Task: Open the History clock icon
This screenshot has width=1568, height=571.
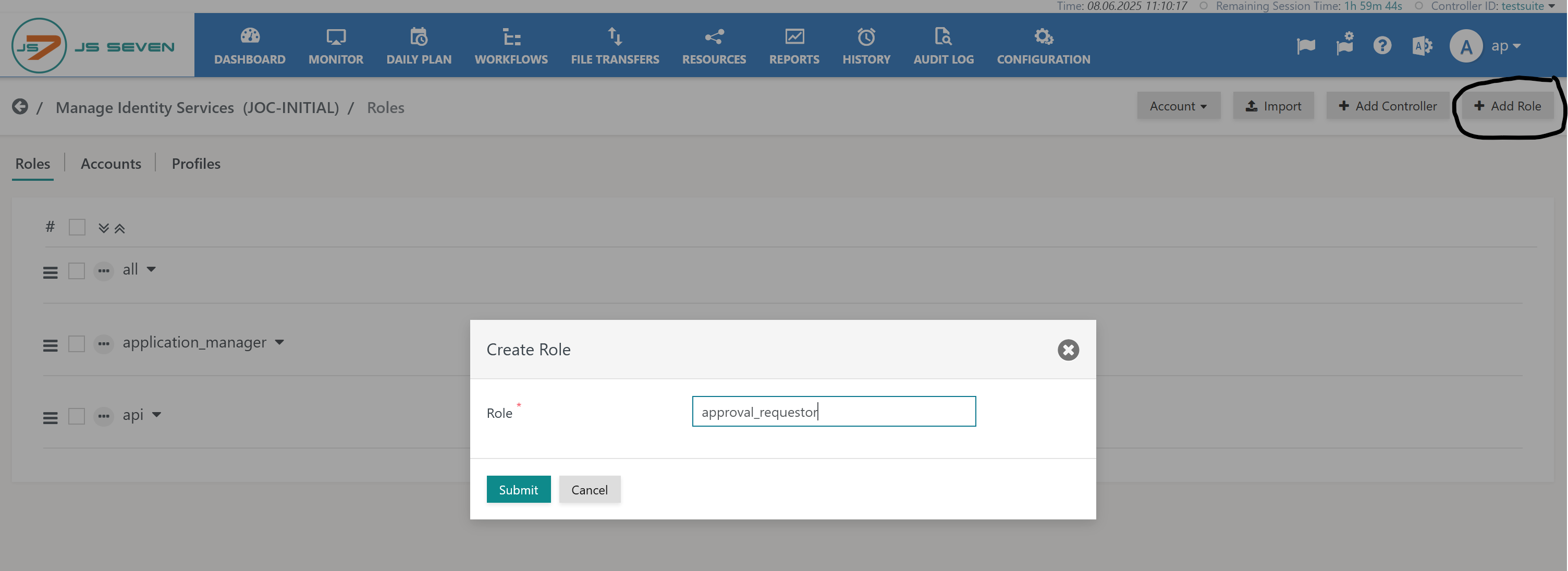Action: [866, 36]
